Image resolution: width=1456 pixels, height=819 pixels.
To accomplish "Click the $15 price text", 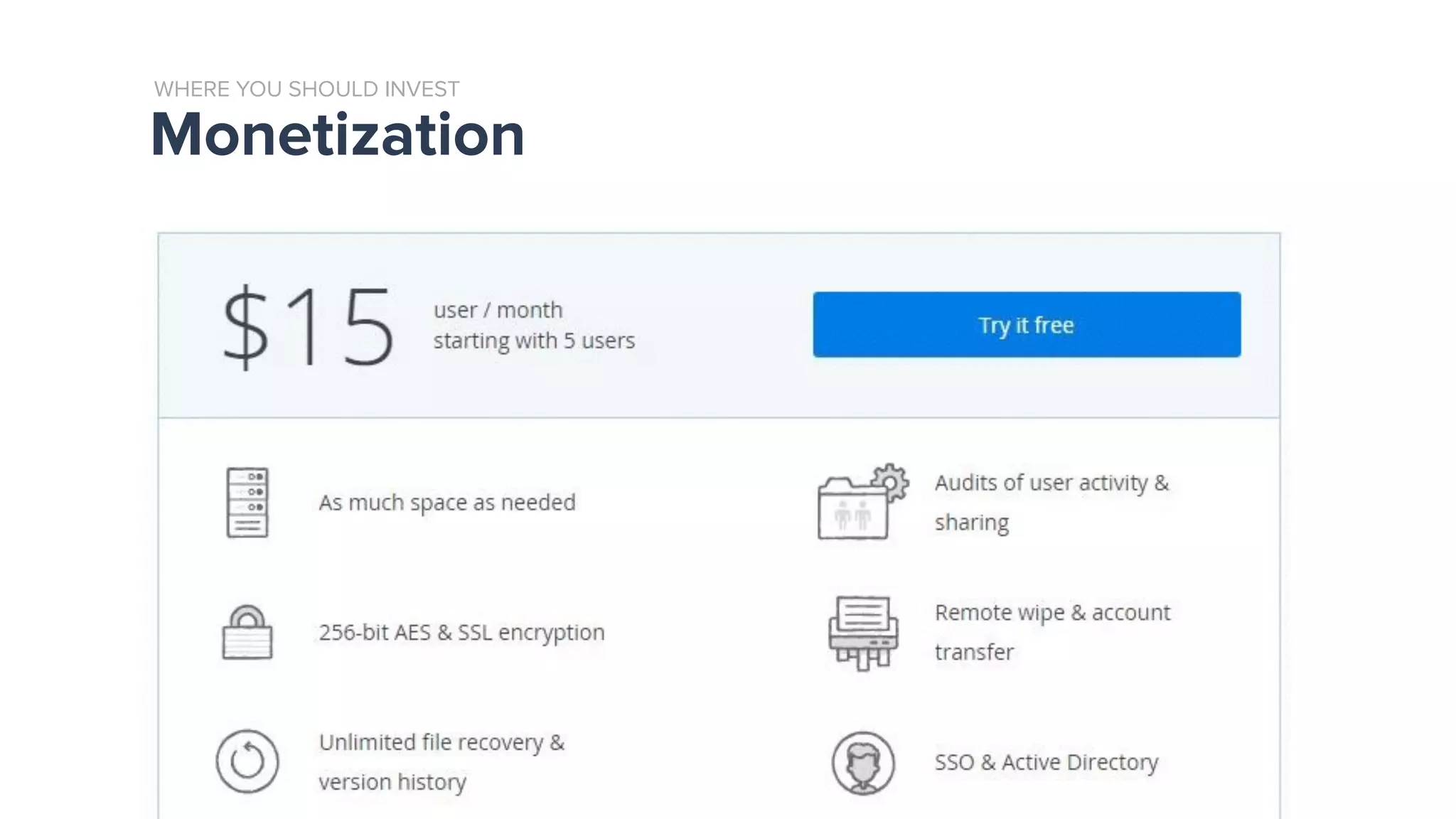I will tap(308, 326).
